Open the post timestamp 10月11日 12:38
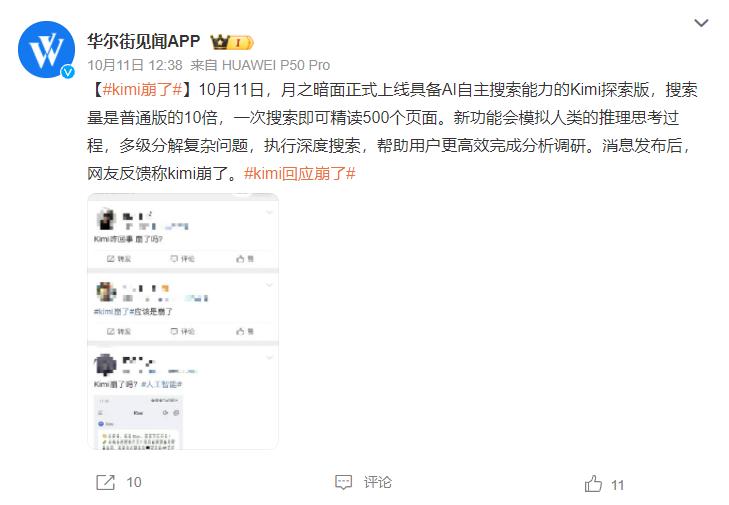Image resolution: width=729 pixels, height=505 pixels. pyautogui.click(x=135, y=65)
